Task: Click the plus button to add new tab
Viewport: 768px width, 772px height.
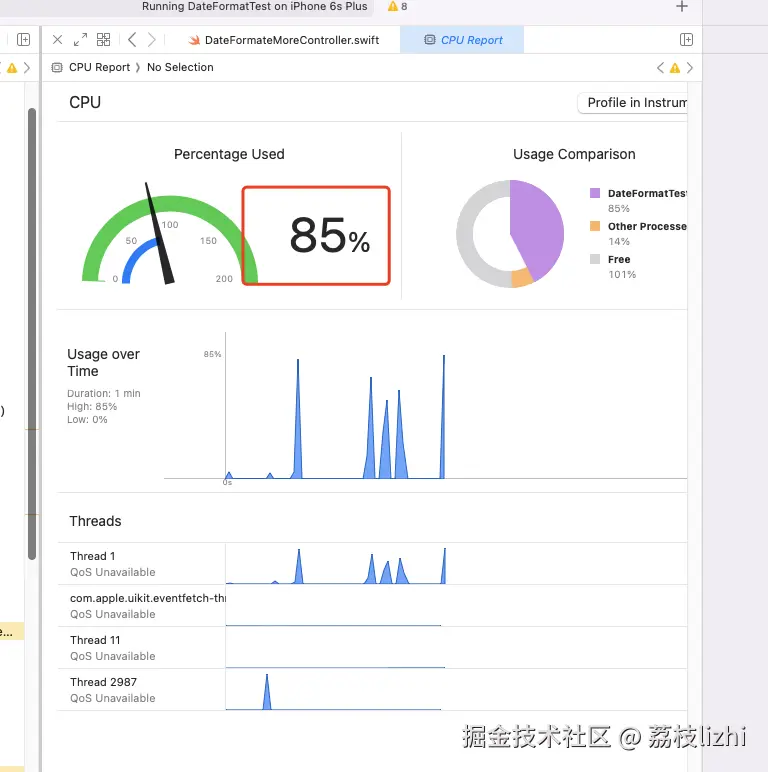Action: 682,6
